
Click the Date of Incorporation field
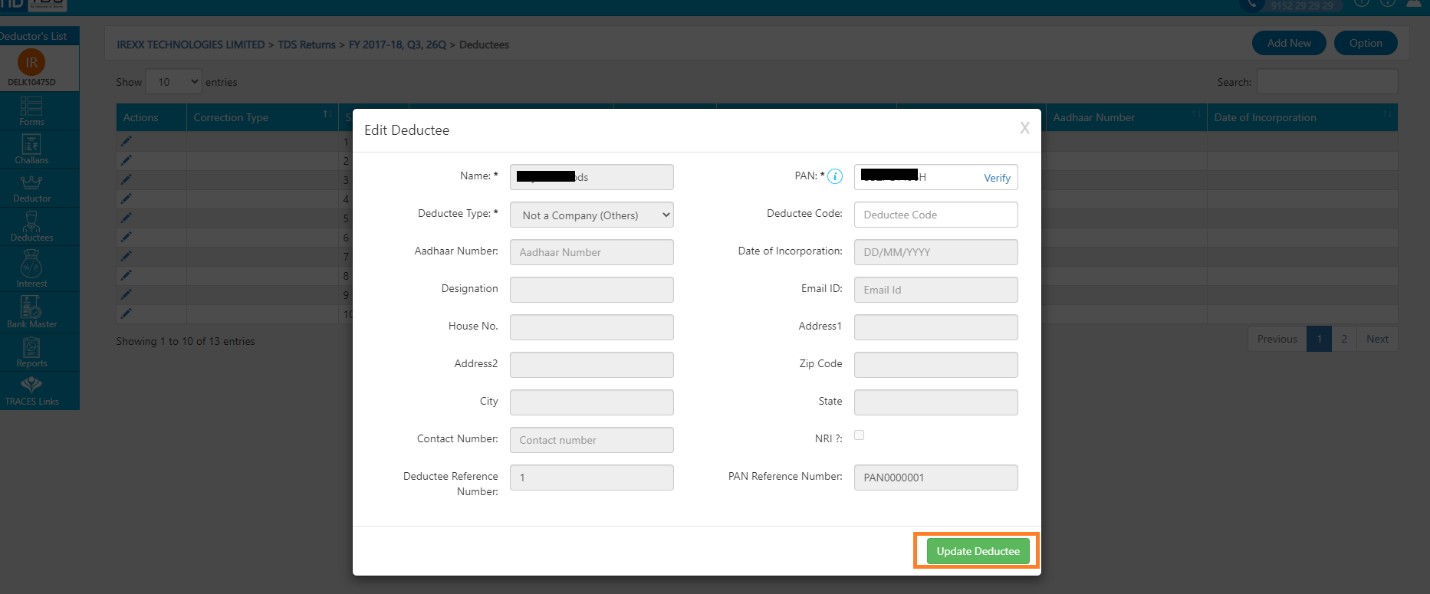[936, 252]
